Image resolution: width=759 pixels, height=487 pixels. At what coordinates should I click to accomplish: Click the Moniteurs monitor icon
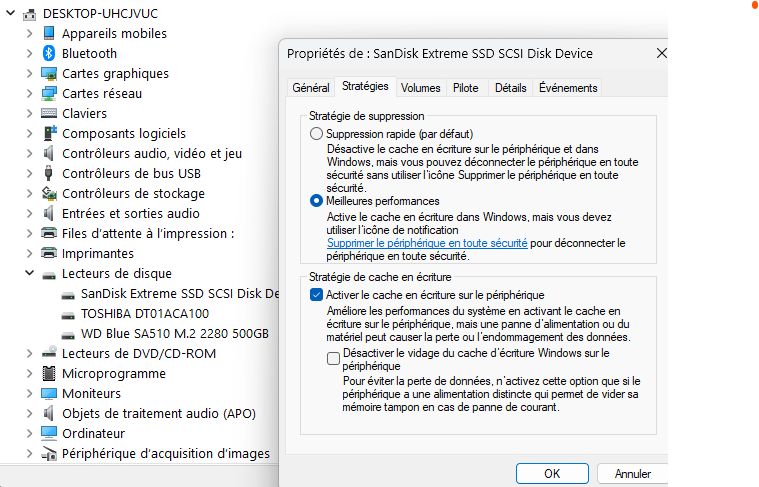[x=49, y=394]
